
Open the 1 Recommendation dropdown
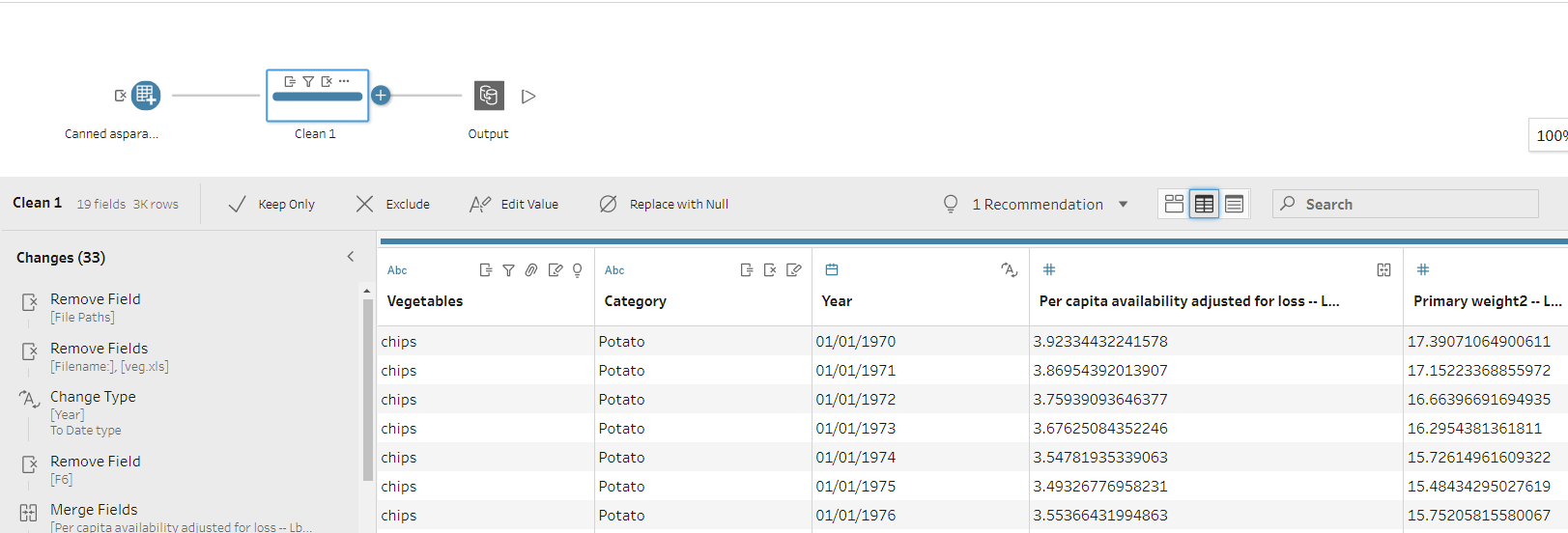tap(1123, 205)
